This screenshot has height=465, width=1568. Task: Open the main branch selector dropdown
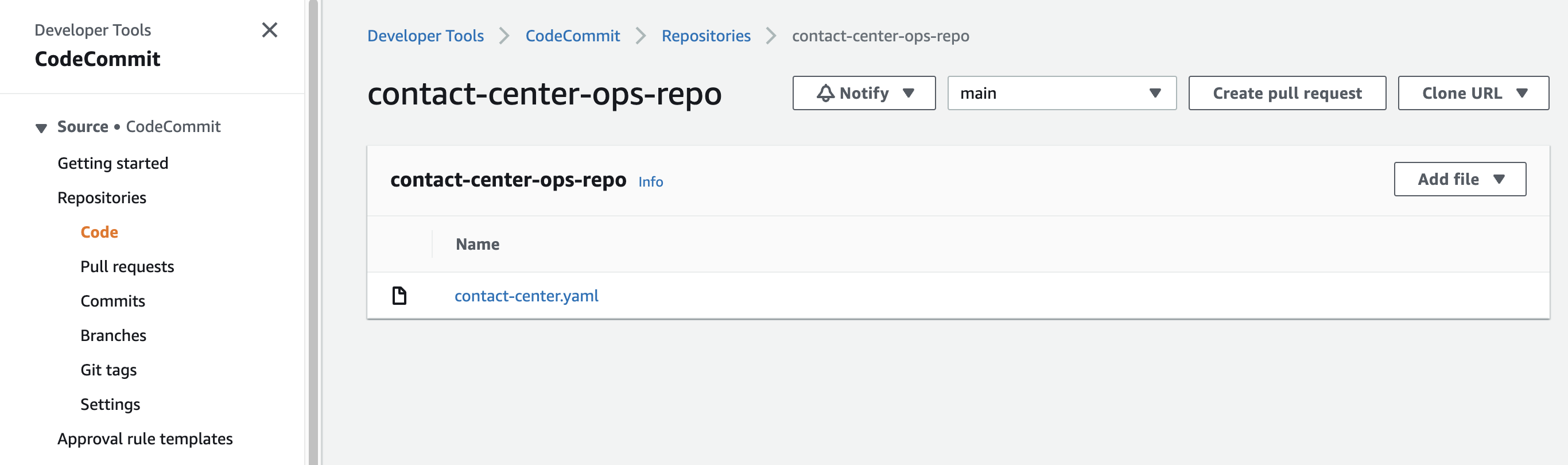[1062, 93]
